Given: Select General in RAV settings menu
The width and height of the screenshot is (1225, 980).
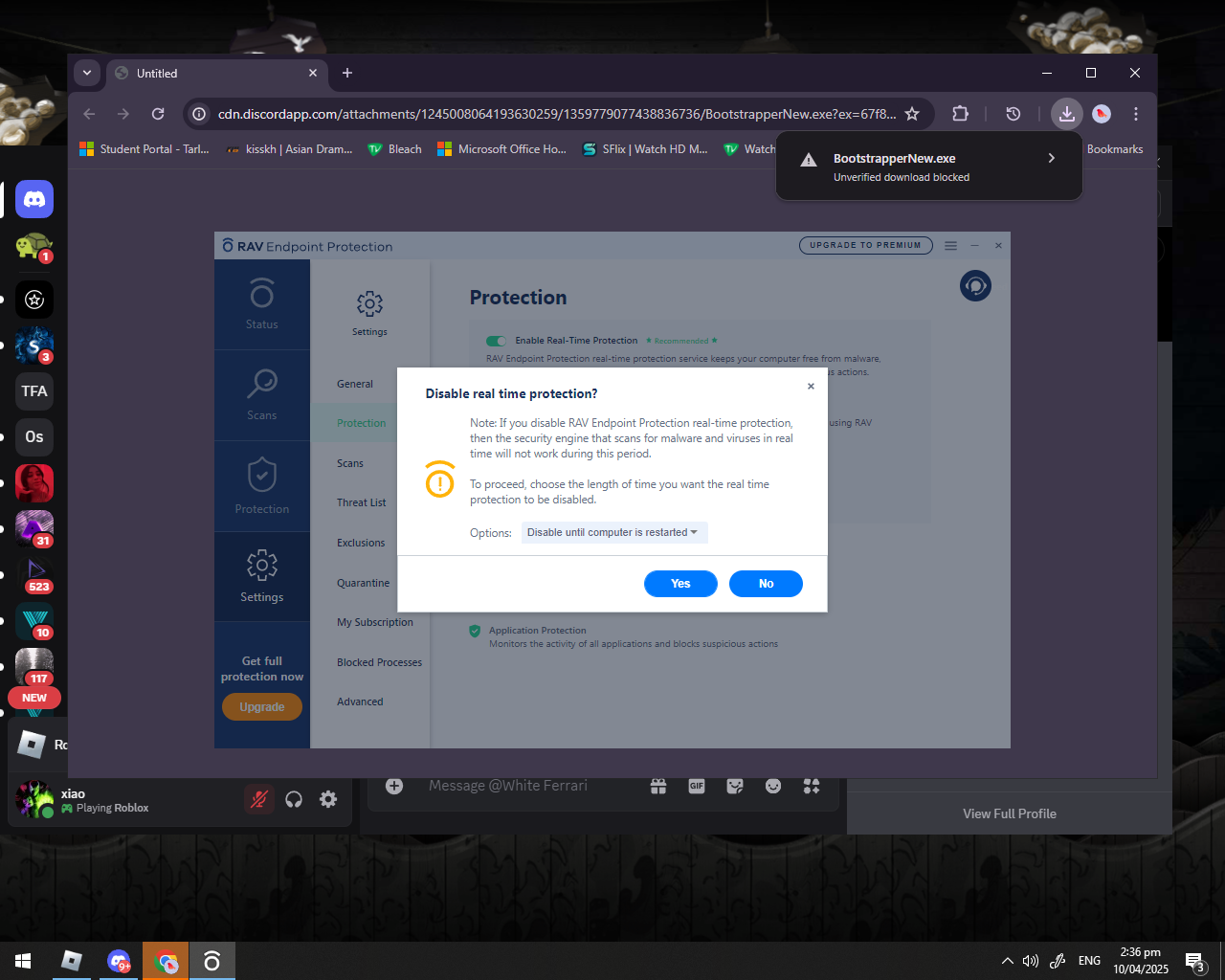Looking at the screenshot, I should (355, 384).
